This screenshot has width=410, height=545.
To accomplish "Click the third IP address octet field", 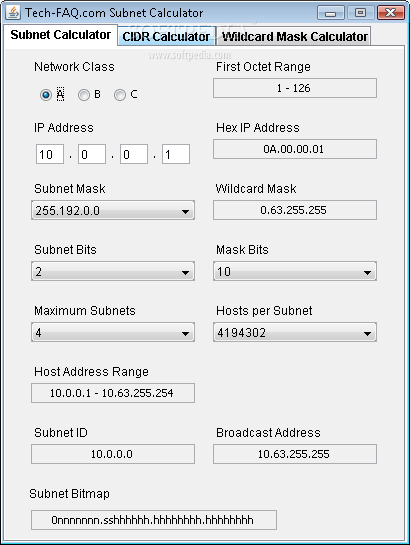I will coord(134,154).
